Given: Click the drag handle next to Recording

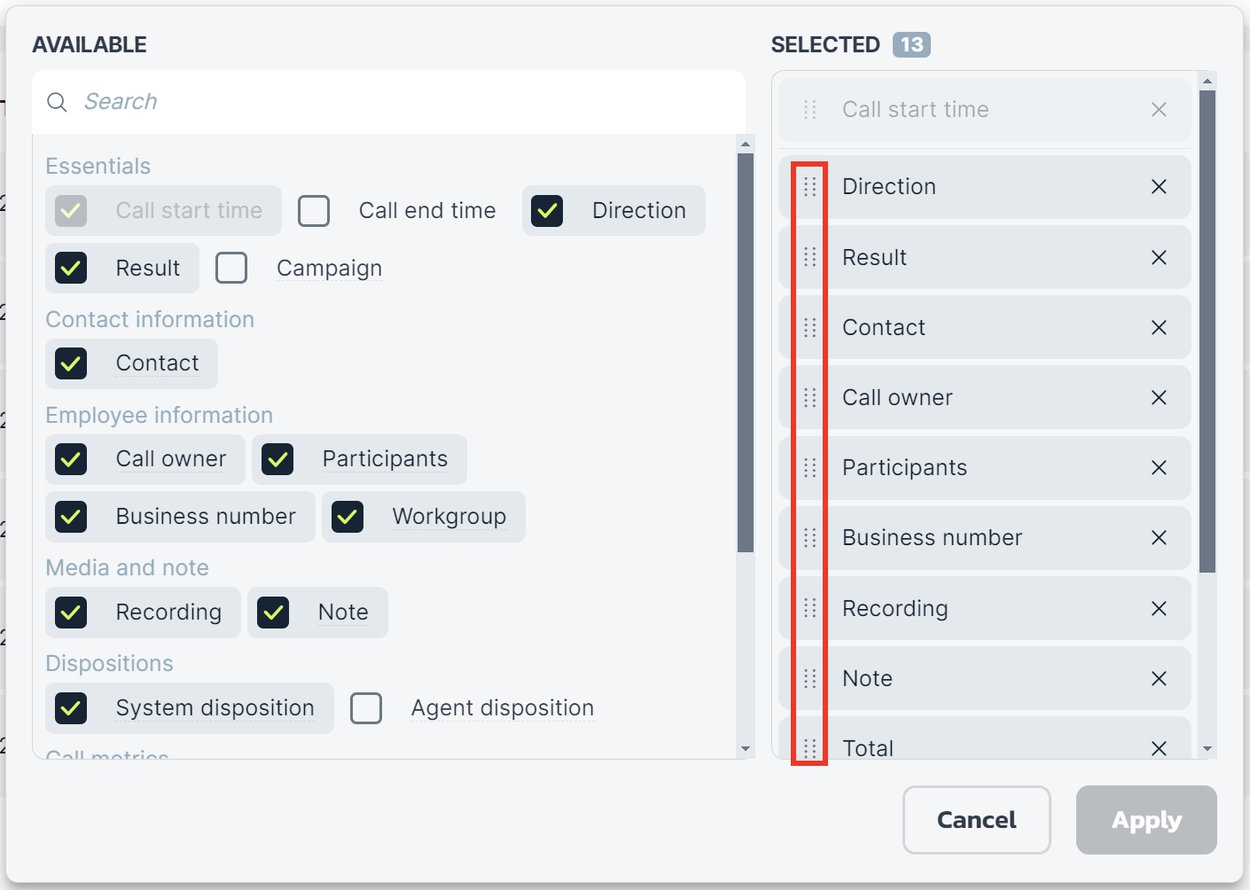Looking at the screenshot, I should pos(810,608).
